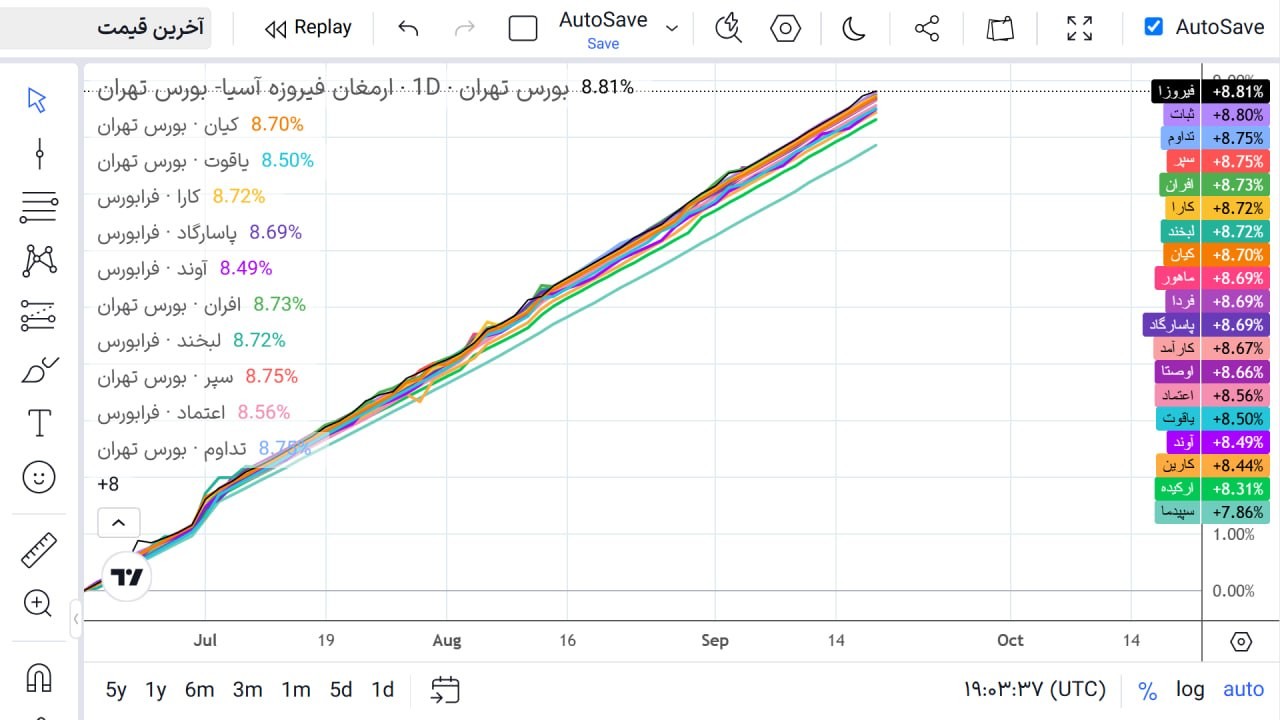Click the Save layout label
1280x720 pixels.
click(x=603, y=44)
